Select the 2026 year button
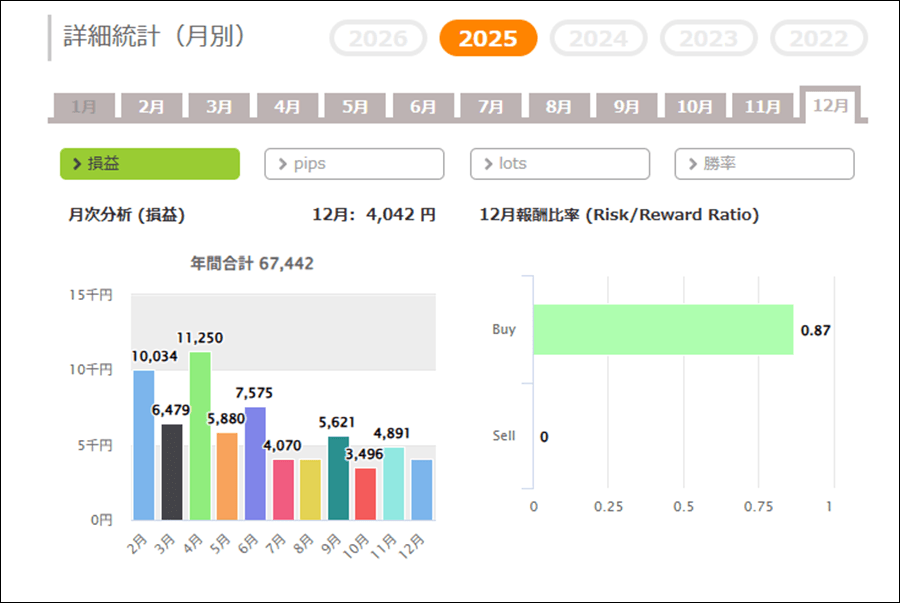Screen dimensions: 900x603 378,39
